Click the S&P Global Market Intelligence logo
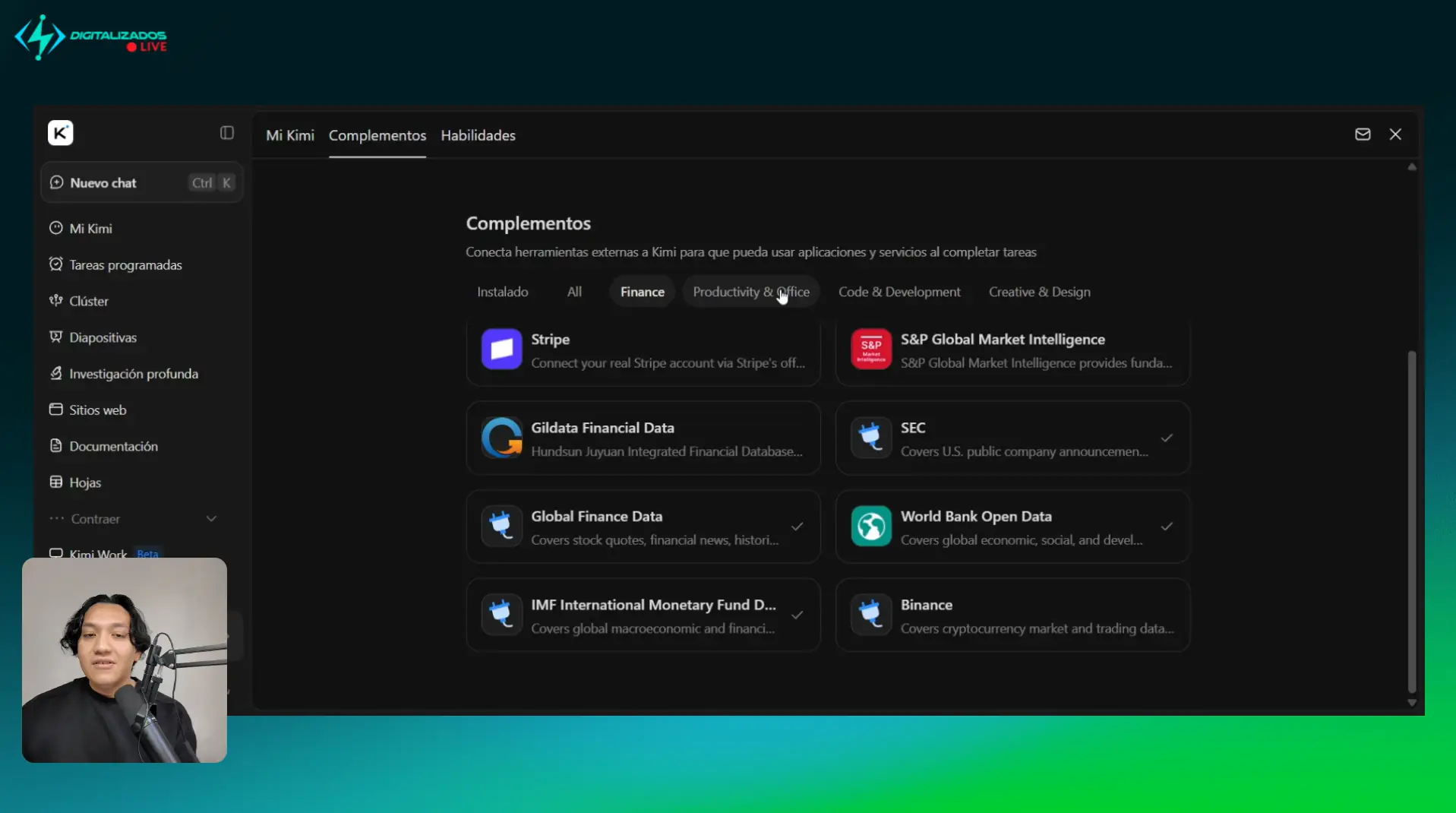Viewport: 1456px width, 813px height. [871, 350]
